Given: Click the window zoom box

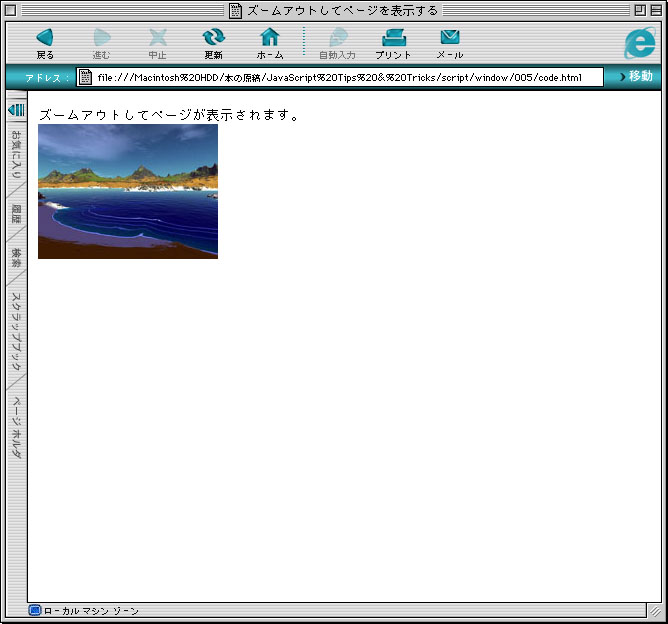Looking at the screenshot, I should click(x=640, y=11).
